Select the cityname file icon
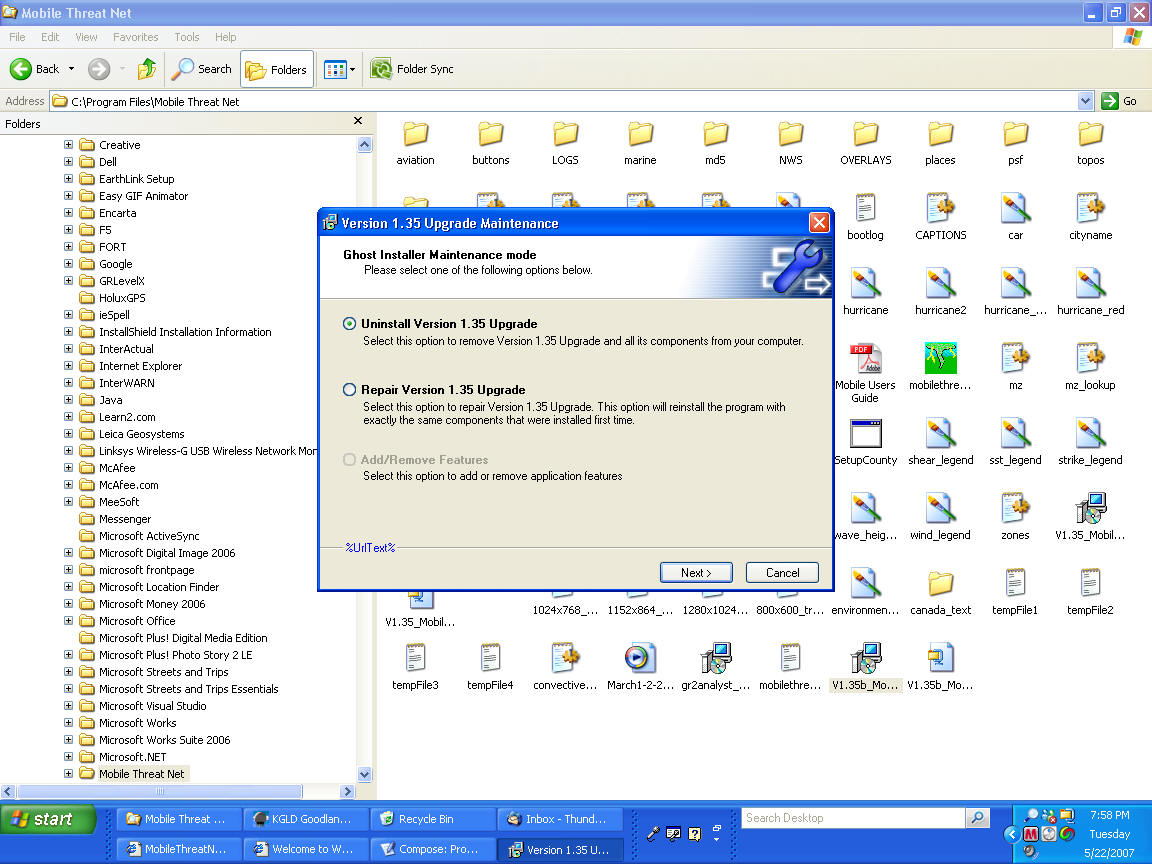 [x=1090, y=209]
